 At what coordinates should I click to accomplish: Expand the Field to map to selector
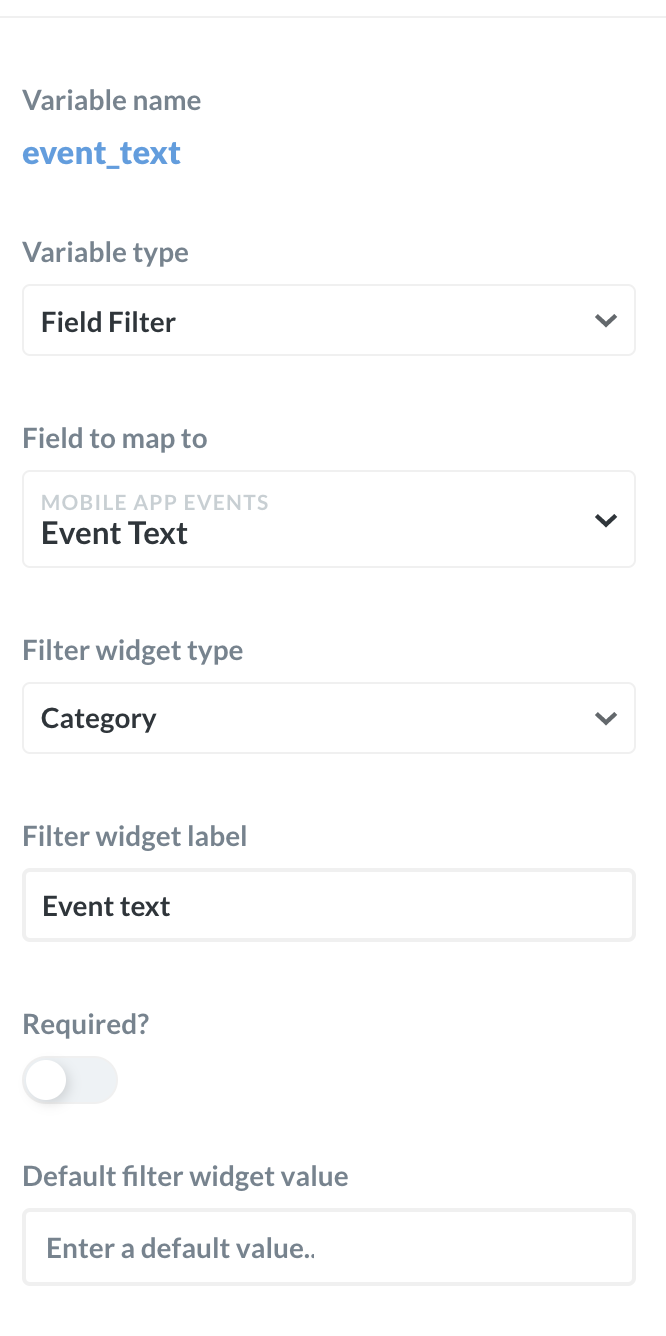[x=329, y=519]
